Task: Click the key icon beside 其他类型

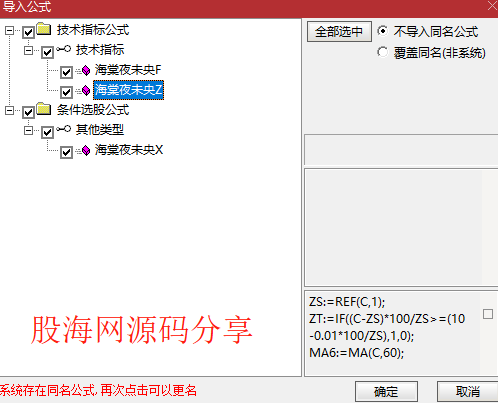Action: click(x=63, y=129)
